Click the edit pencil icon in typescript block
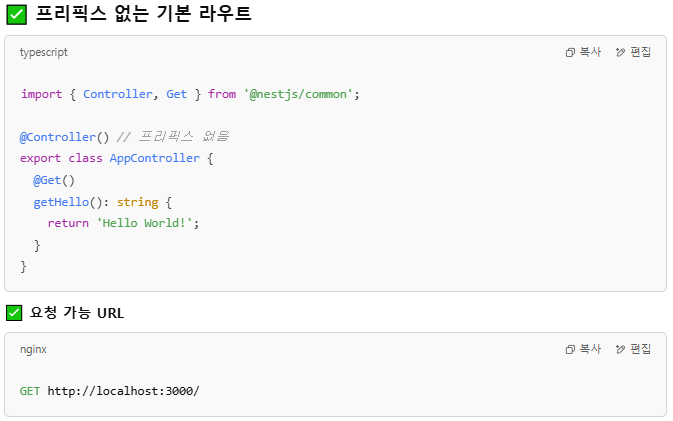Image resolution: width=673 pixels, height=421 pixels. [x=620, y=52]
